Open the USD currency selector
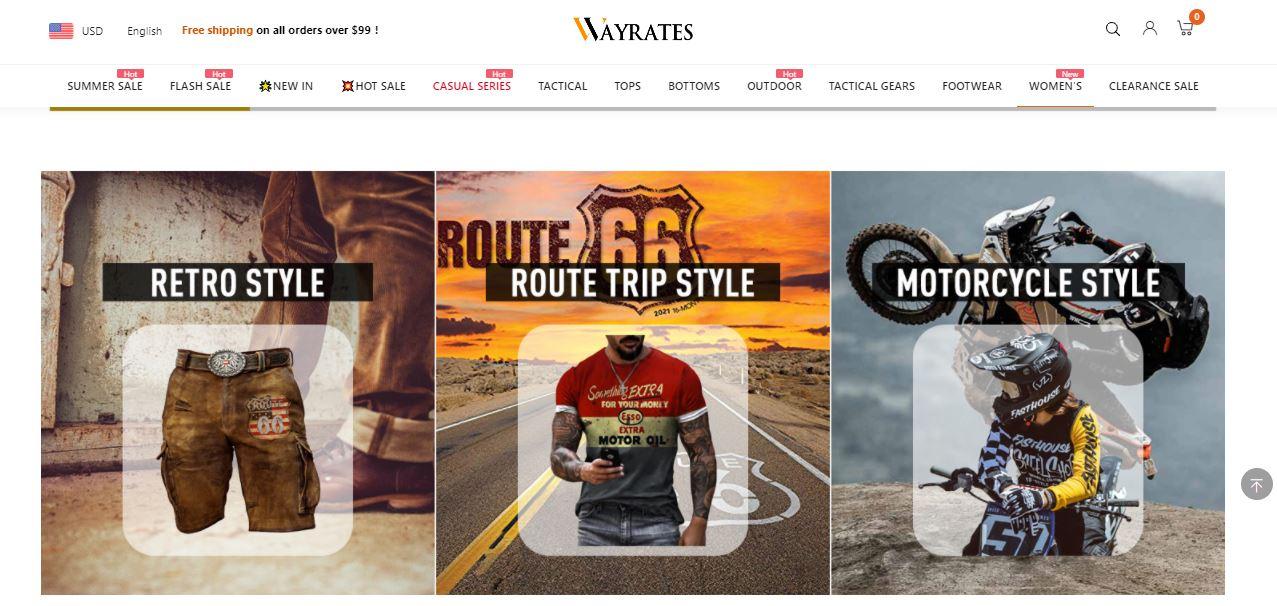 coord(92,31)
